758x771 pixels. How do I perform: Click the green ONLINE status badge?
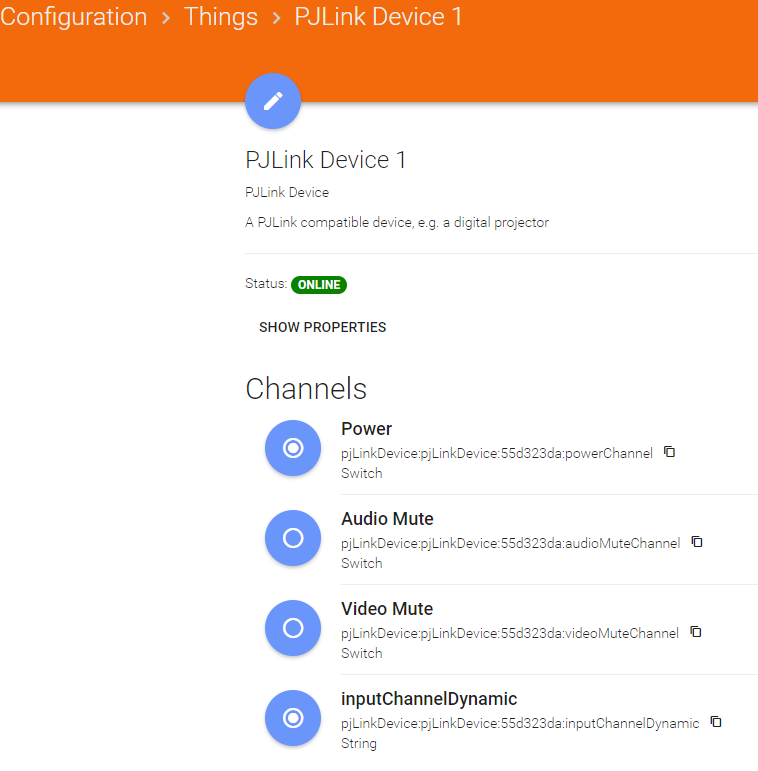point(319,285)
